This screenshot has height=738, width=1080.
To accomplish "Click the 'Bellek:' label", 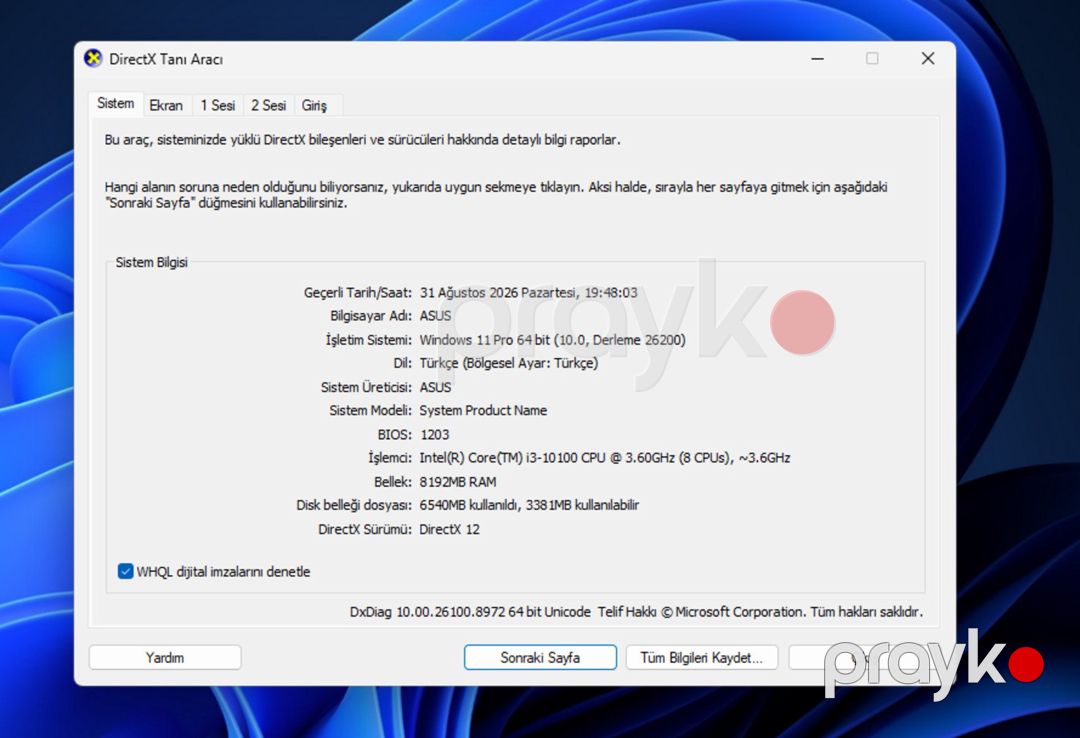I will (393, 482).
